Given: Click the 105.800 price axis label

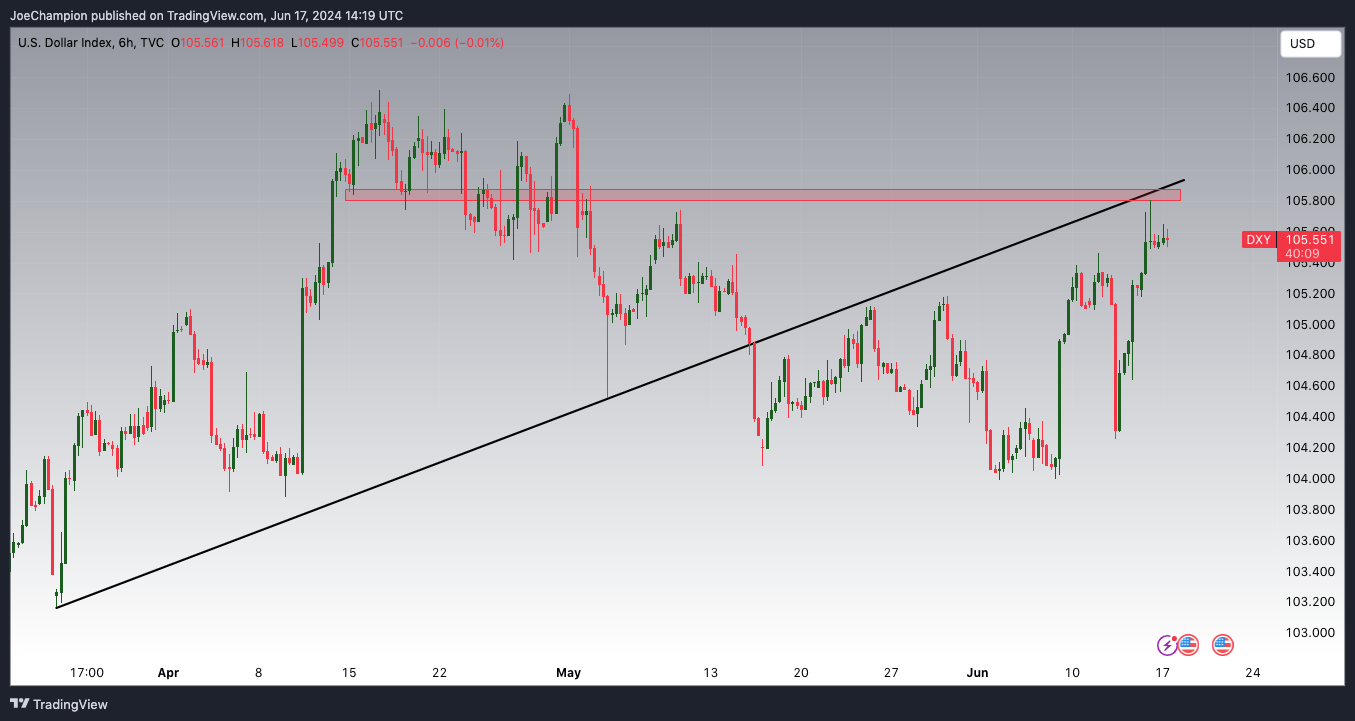Looking at the screenshot, I should tap(1310, 201).
